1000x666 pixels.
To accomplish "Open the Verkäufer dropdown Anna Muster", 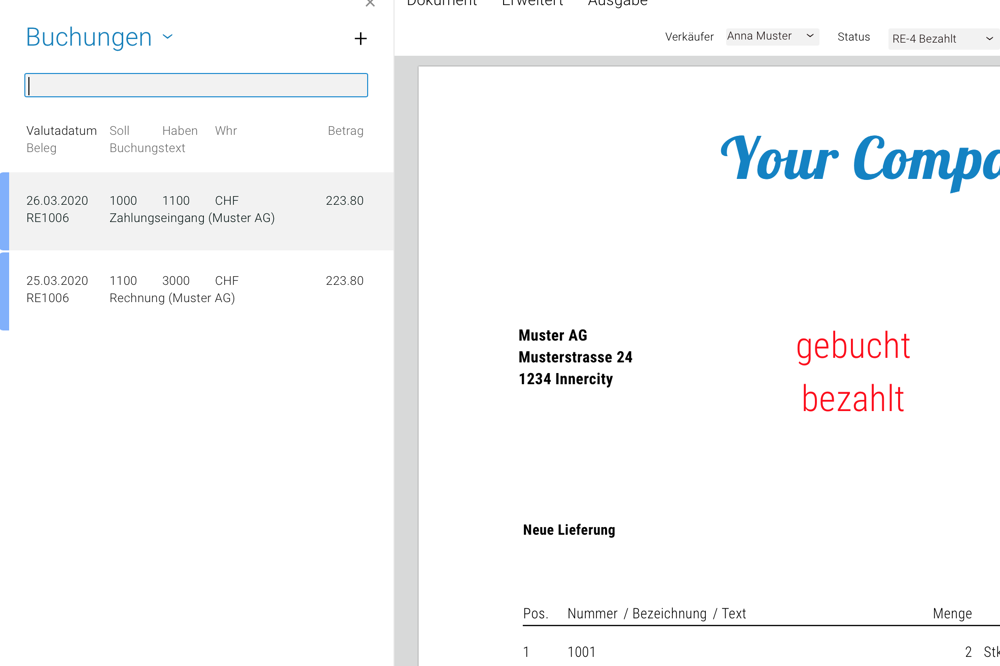I will pos(771,37).
